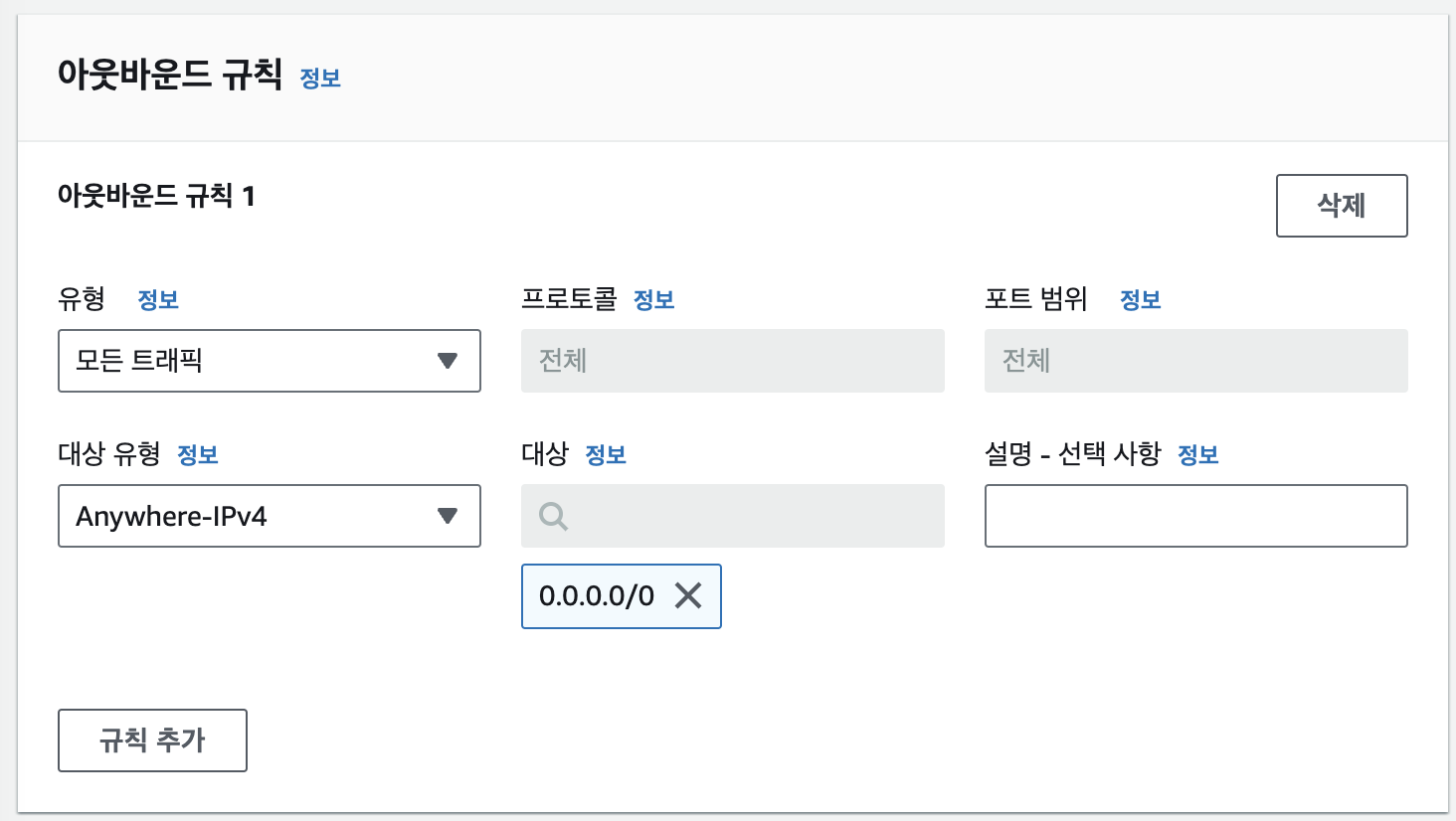Image resolution: width=1456 pixels, height=821 pixels.
Task: Open 정보 link beside 프로토콜 label
Action: pos(654,300)
